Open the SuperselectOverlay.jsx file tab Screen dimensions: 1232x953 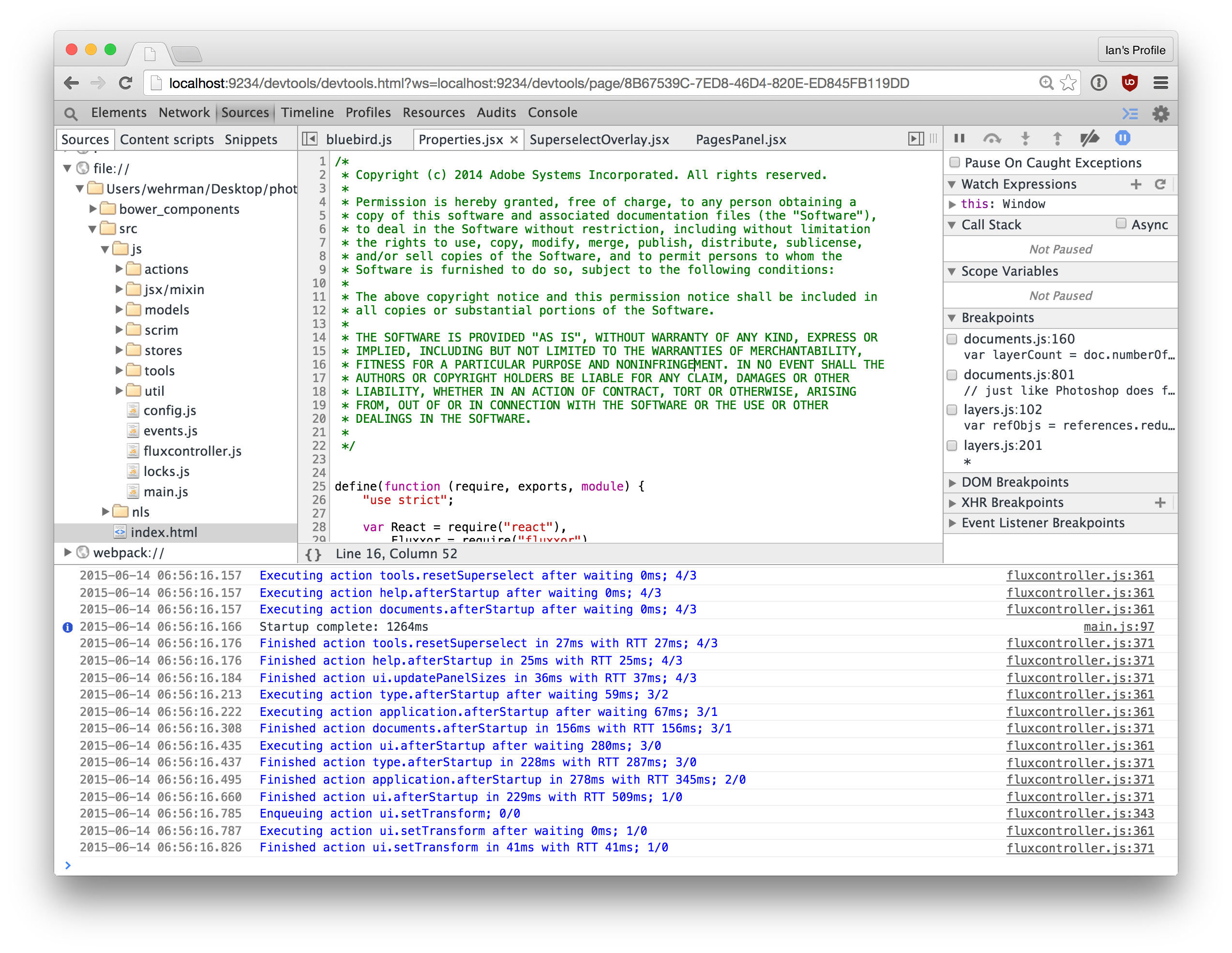pos(599,139)
